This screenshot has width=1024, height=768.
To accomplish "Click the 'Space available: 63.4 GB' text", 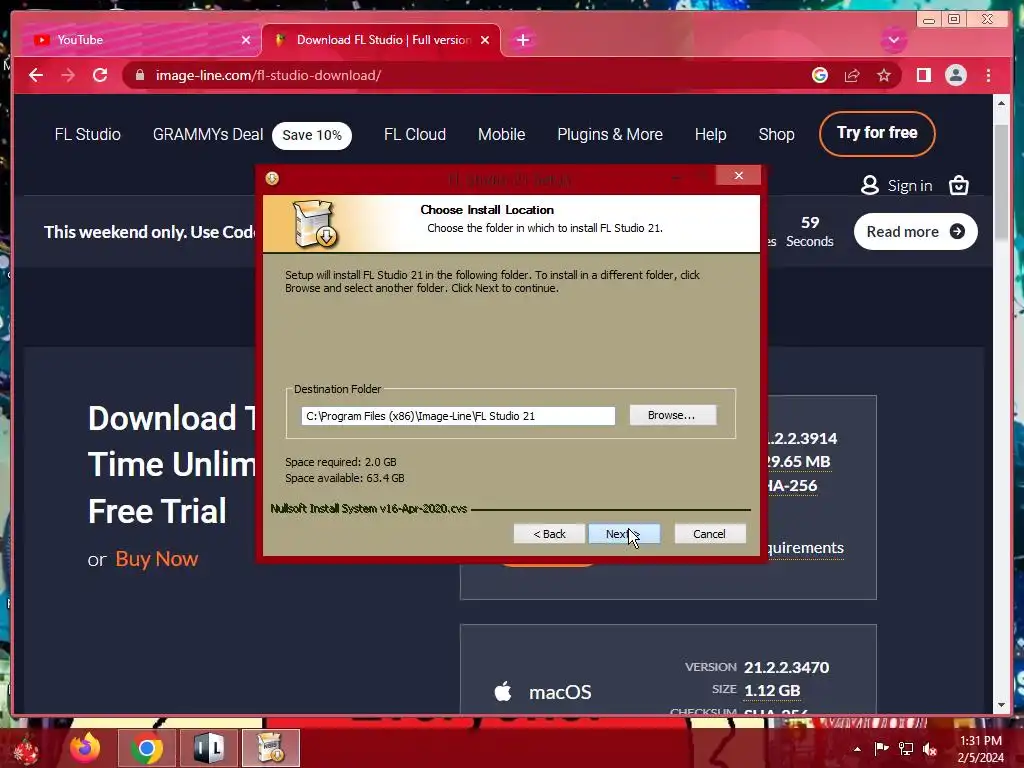I will tap(345, 478).
